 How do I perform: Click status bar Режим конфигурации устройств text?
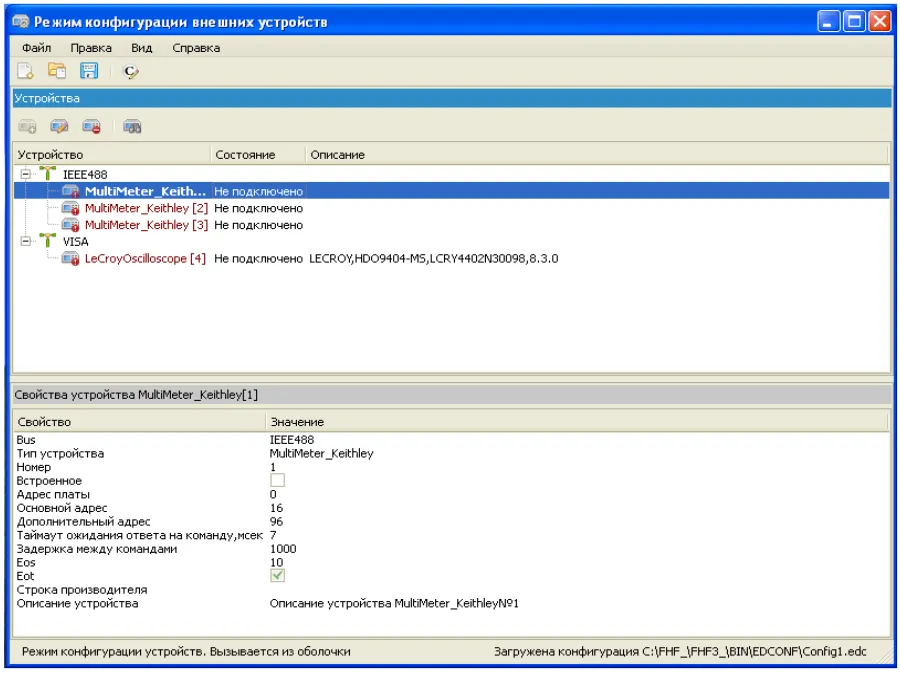186,652
